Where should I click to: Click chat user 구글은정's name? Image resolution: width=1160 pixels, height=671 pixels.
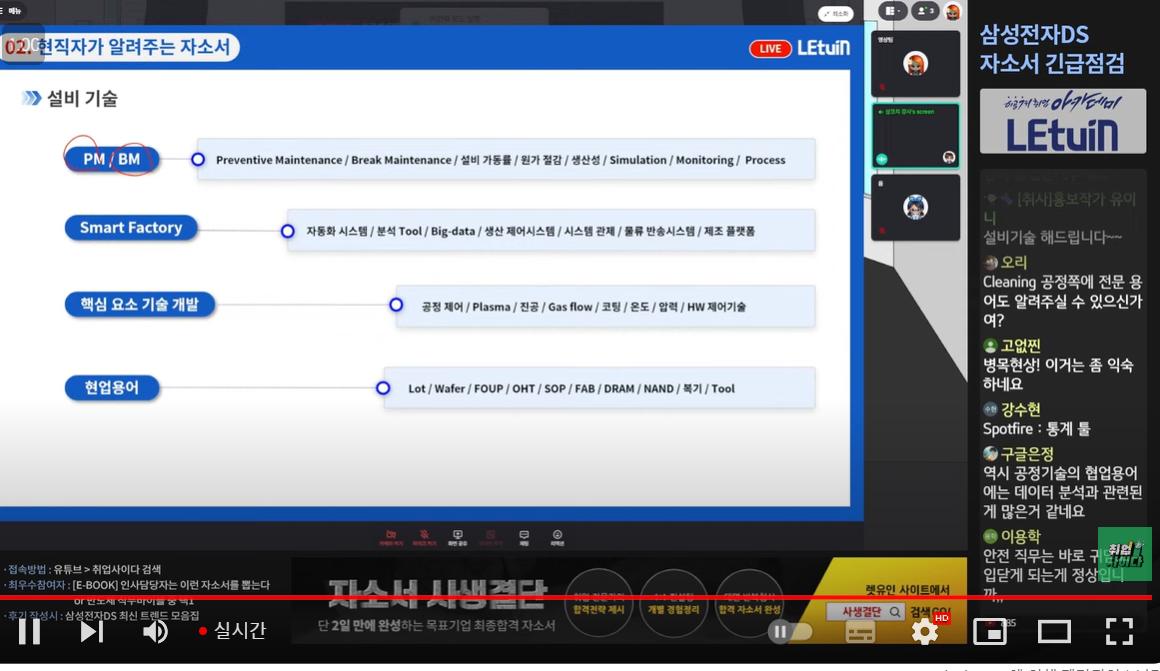1027,453
